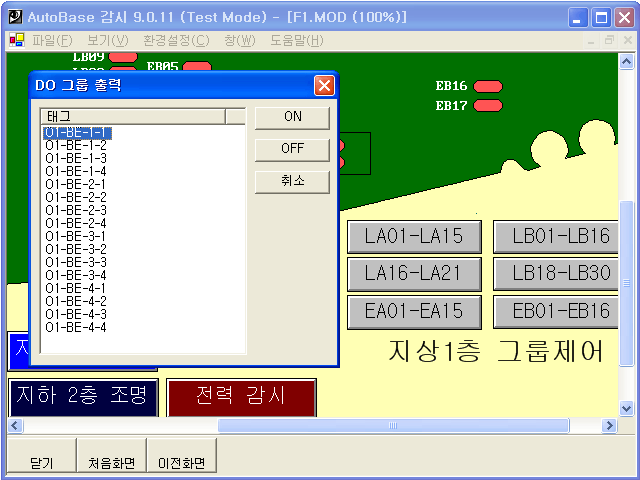Screen dimensions: 640x480
Task: Click the EB17 red lamp indicator
Action: (x=488, y=105)
